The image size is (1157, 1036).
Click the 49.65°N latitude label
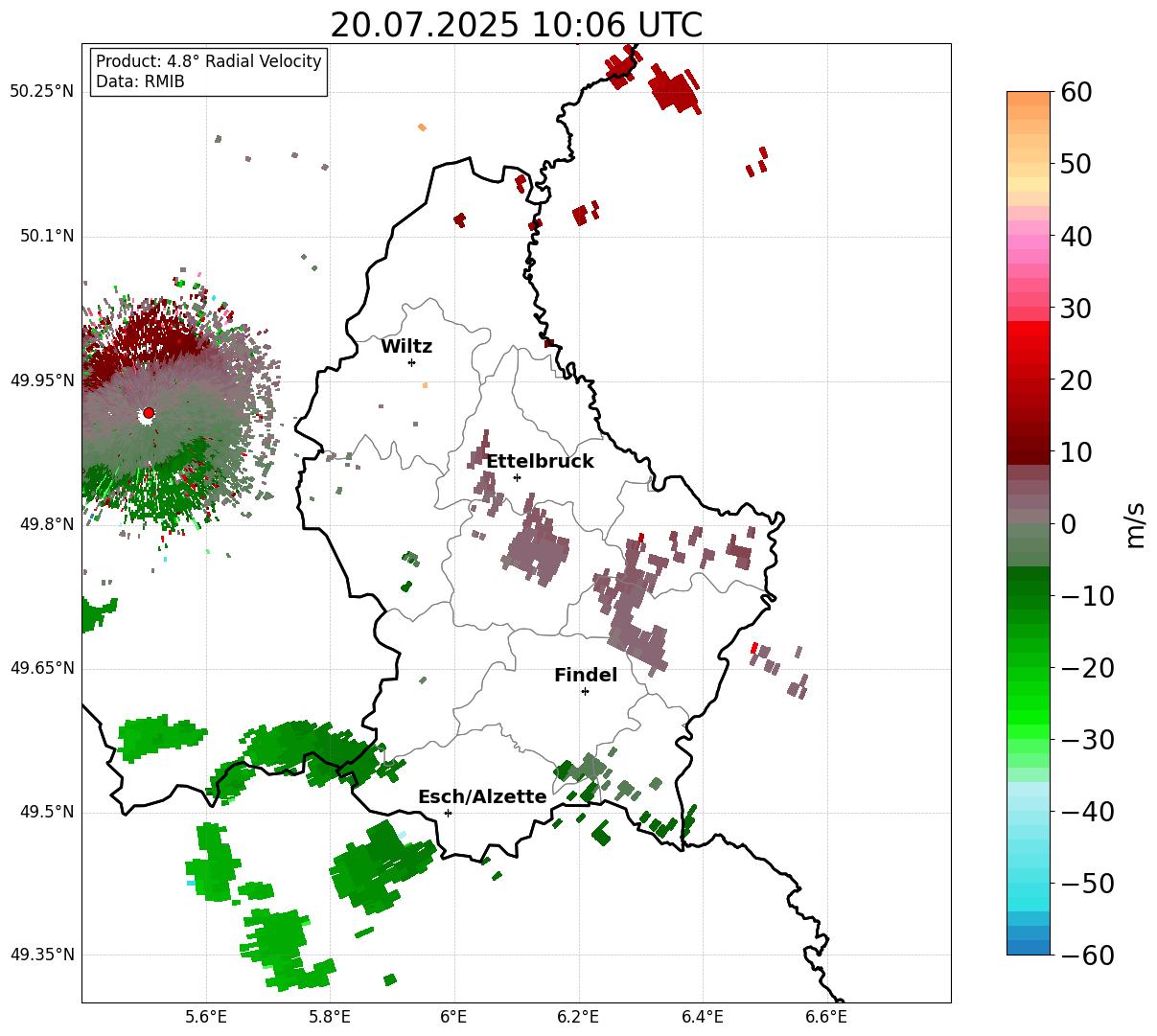pyautogui.click(x=41, y=668)
